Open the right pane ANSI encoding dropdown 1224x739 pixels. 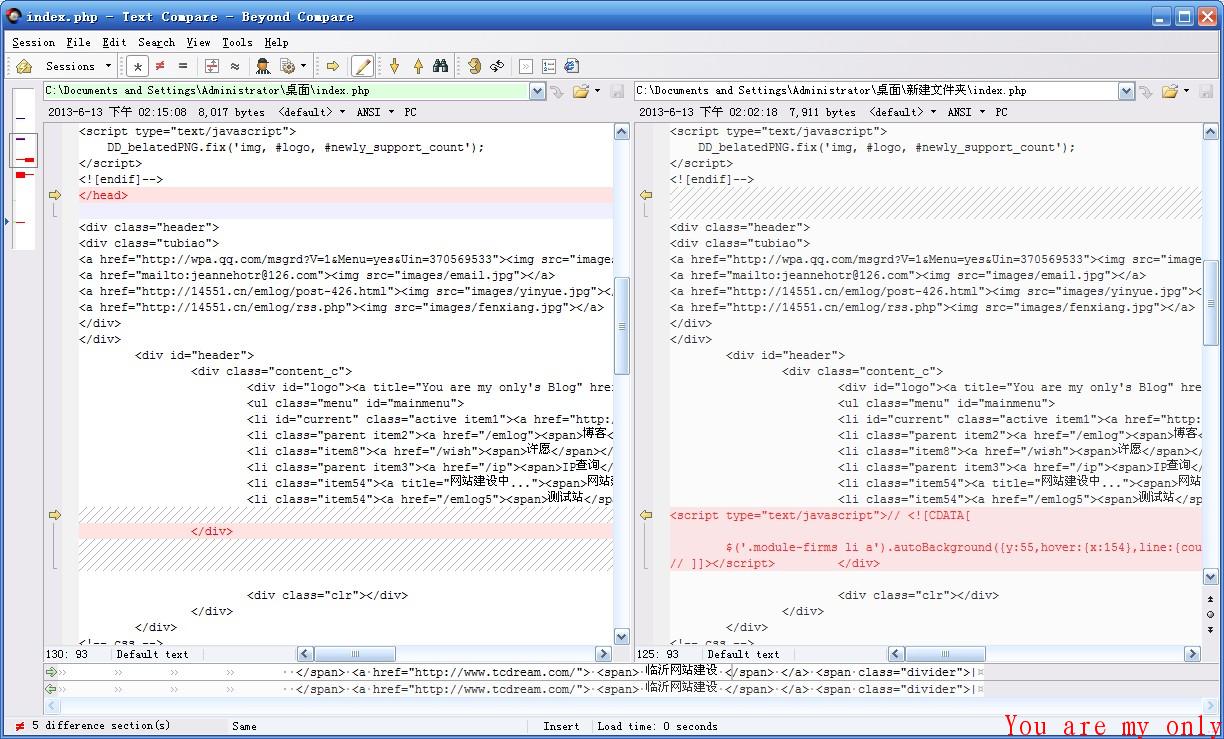966,112
